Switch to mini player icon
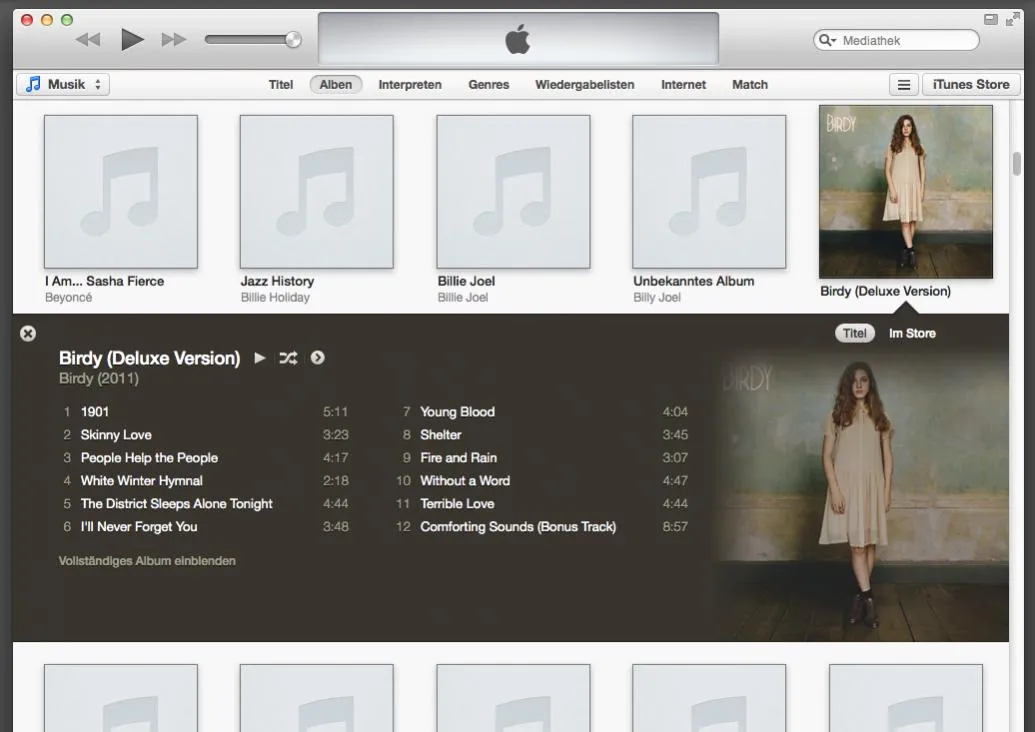 tap(990, 20)
